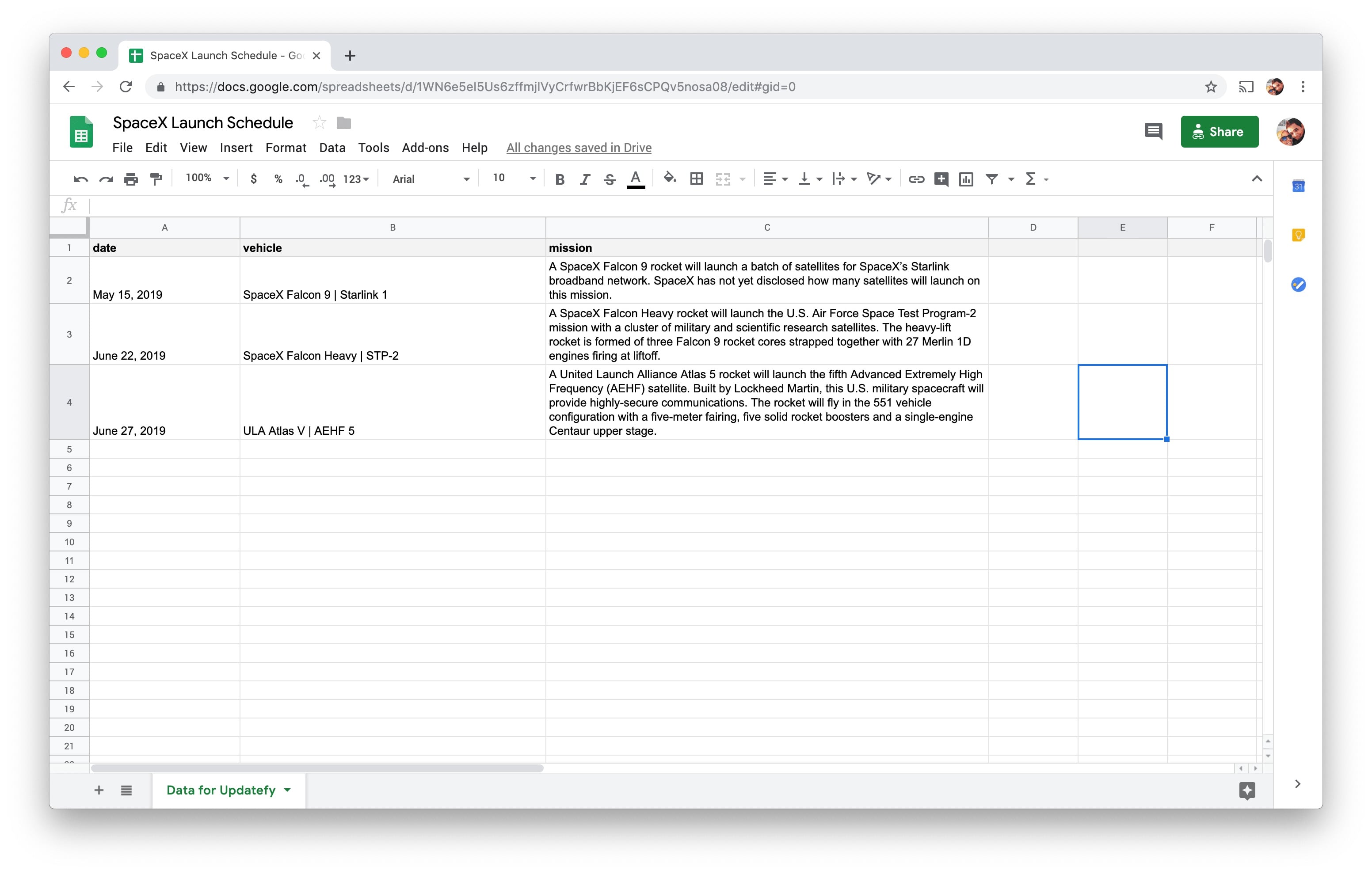Open the Add-ons menu
Viewport: 1372px width, 874px height.
[x=425, y=148]
